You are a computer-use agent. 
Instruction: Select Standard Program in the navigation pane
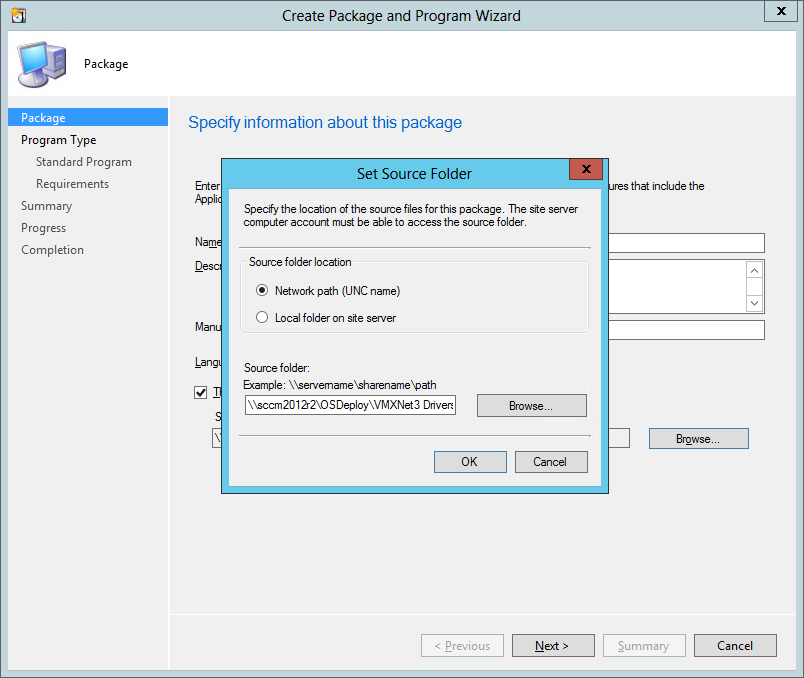point(83,161)
